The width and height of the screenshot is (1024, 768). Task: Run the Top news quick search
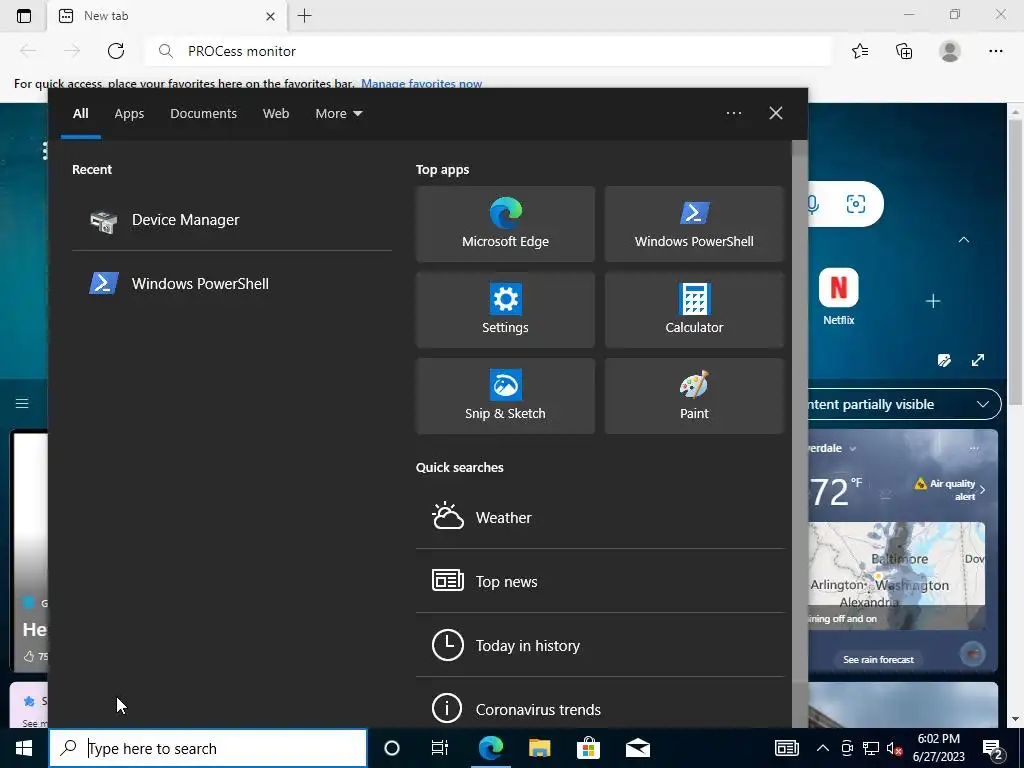(x=600, y=581)
